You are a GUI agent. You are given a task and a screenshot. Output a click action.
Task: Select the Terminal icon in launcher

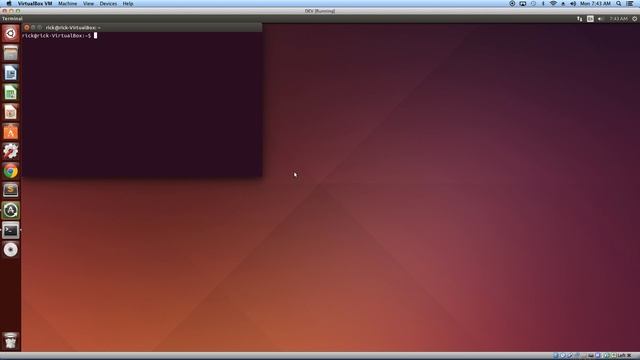[11, 230]
